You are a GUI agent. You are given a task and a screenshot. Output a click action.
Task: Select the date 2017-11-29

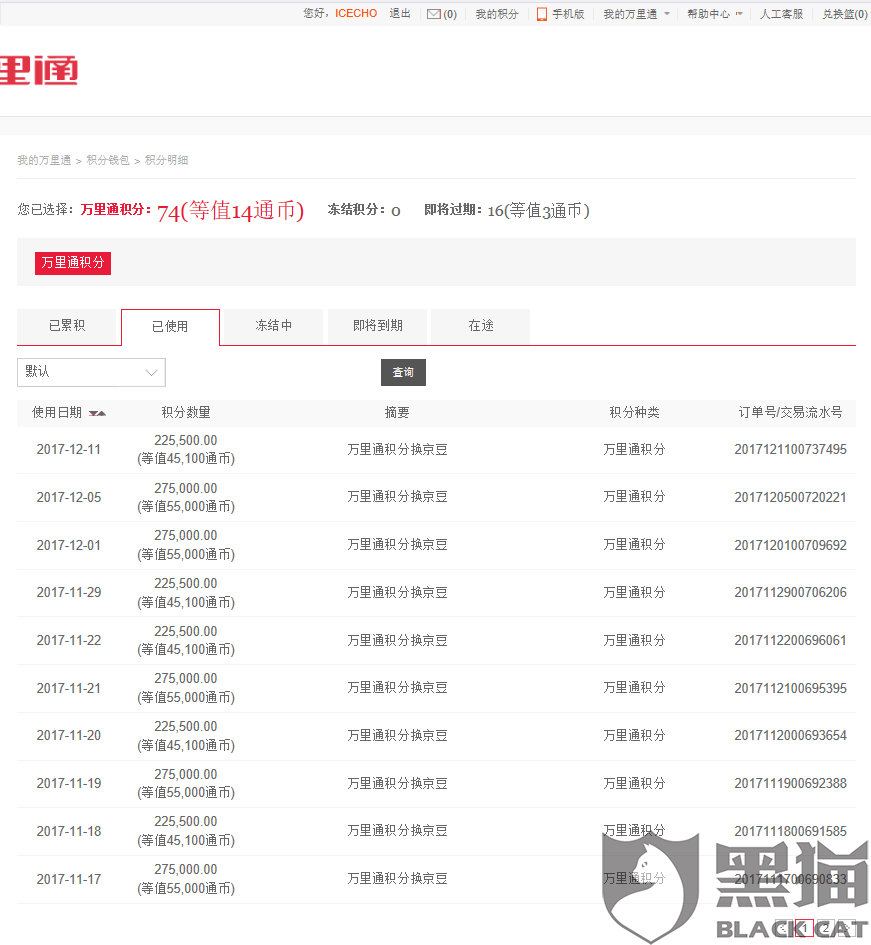coord(69,592)
